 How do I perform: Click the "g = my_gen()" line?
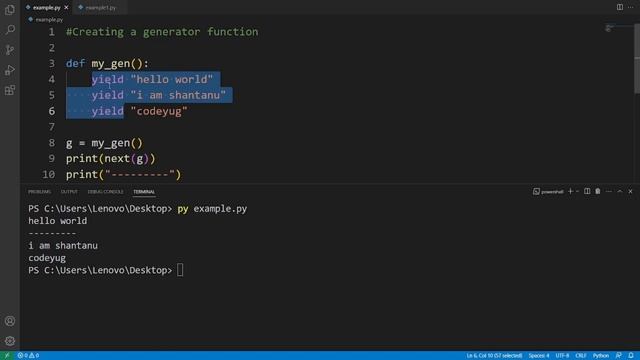(104, 143)
